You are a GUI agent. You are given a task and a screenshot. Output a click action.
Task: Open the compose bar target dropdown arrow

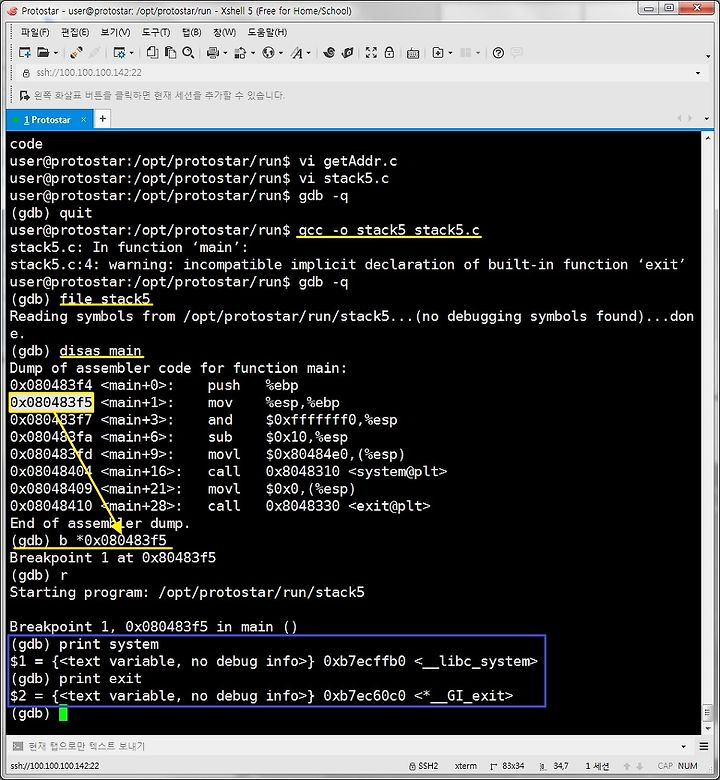coord(683,746)
